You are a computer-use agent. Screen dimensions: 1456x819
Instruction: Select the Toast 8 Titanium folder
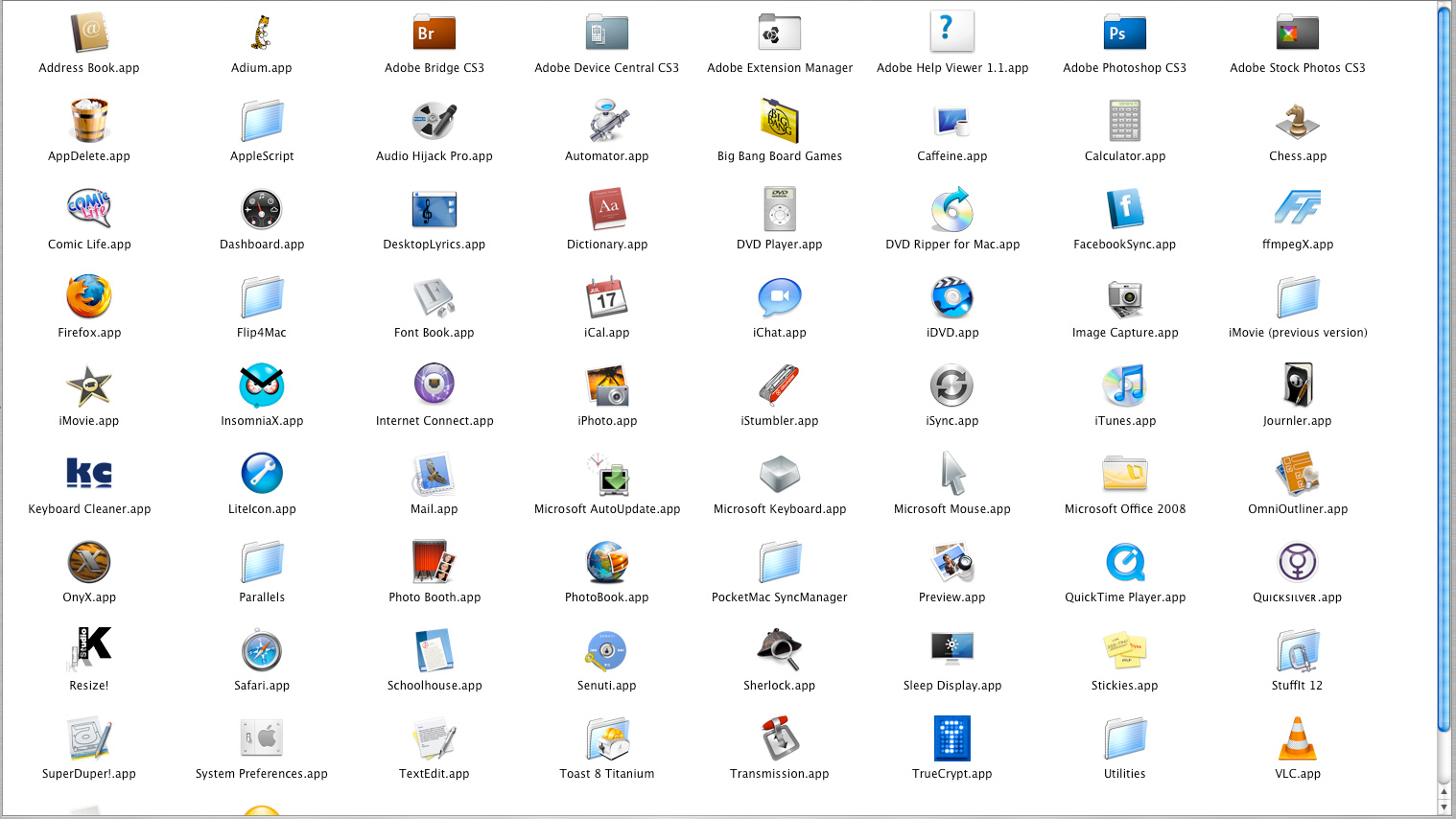point(607,738)
